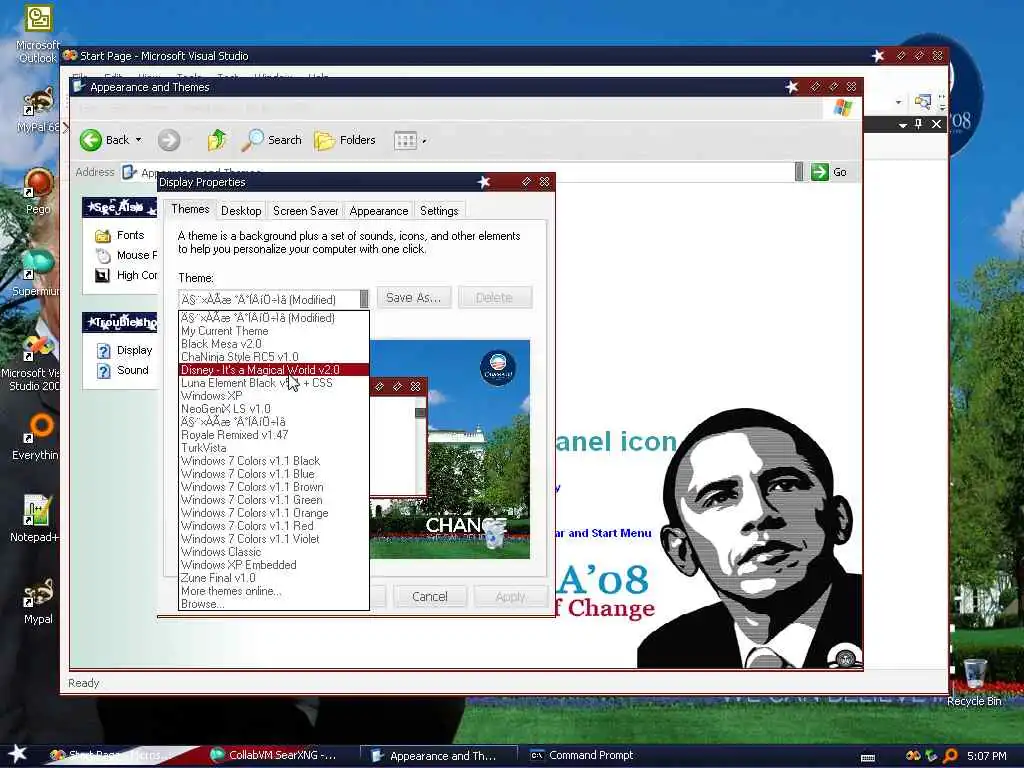
Task: Open the Screen Saver tab
Action: click(305, 210)
